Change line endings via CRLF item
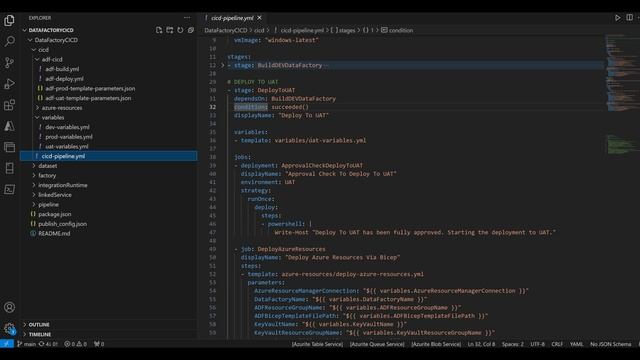This screenshot has width=640, height=360. click(x=557, y=344)
